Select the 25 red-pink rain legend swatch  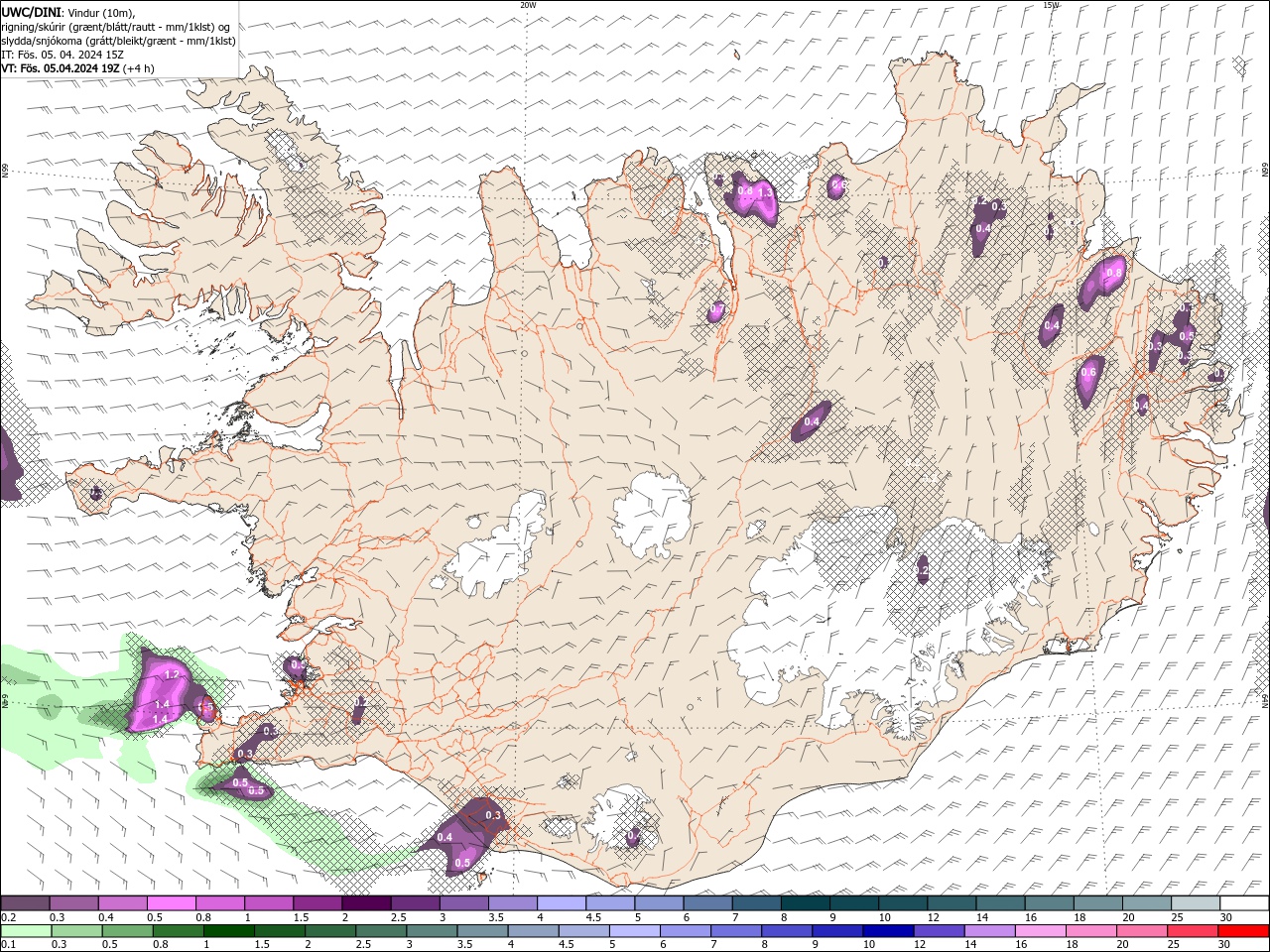[1195, 931]
